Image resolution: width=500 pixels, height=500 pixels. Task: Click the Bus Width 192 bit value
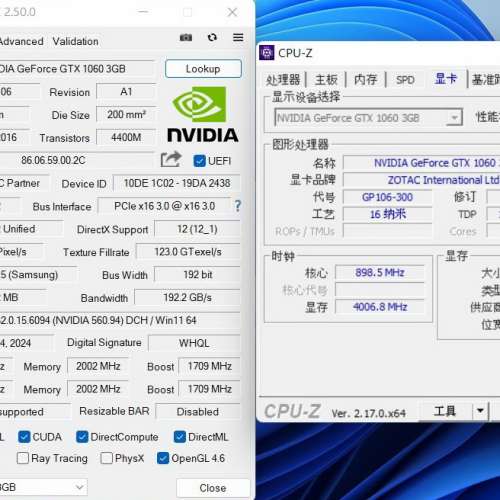[197, 275]
